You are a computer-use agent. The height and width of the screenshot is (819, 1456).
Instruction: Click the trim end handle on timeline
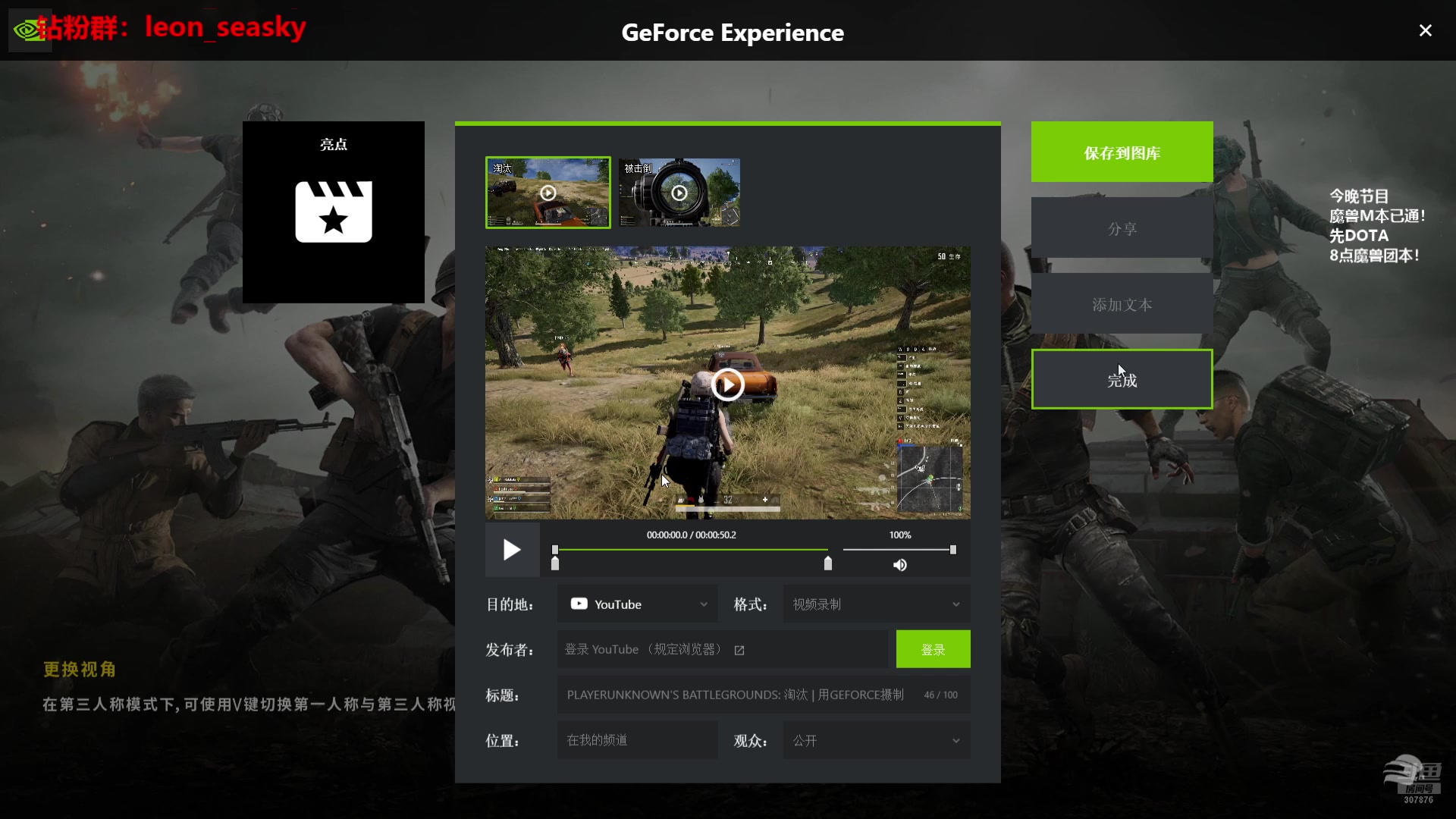(828, 563)
